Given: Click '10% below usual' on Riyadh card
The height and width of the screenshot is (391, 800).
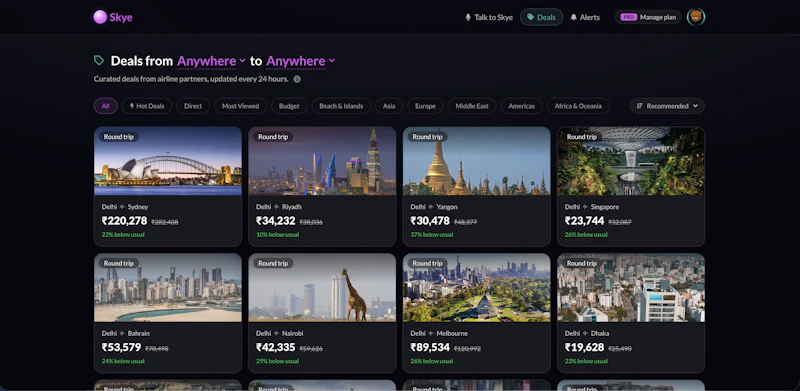Looking at the screenshot, I should (x=277, y=235).
